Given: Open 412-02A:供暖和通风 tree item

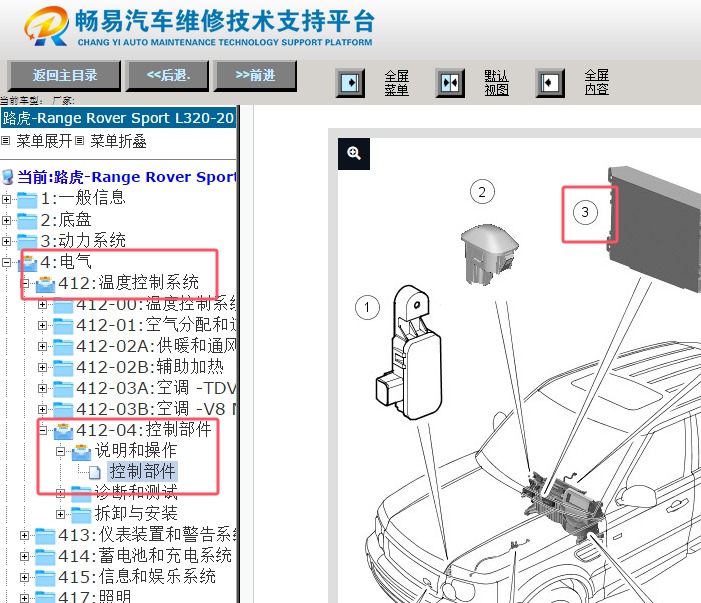Looking at the screenshot, I should (x=156, y=346).
